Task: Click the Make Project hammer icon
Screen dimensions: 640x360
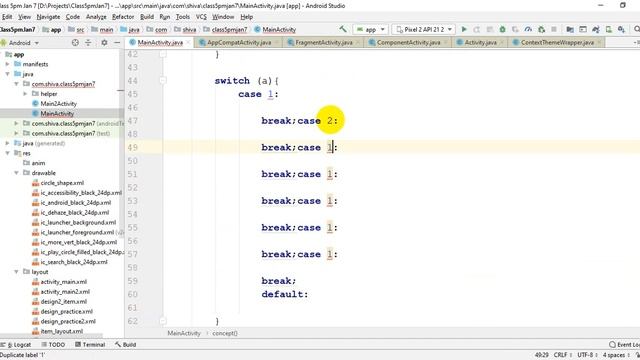Action: click(x=342, y=29)
